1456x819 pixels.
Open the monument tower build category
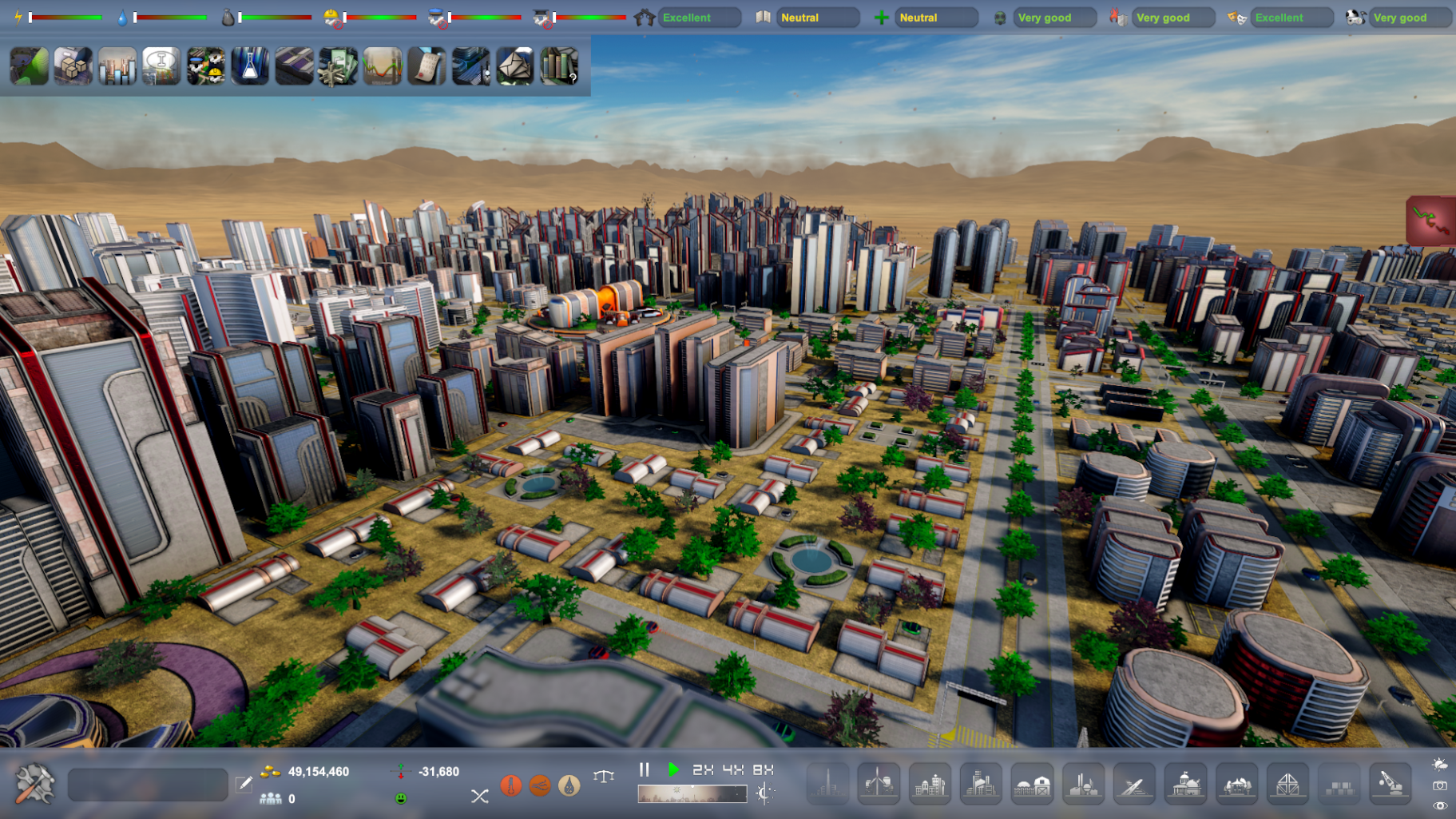(827, 784)
